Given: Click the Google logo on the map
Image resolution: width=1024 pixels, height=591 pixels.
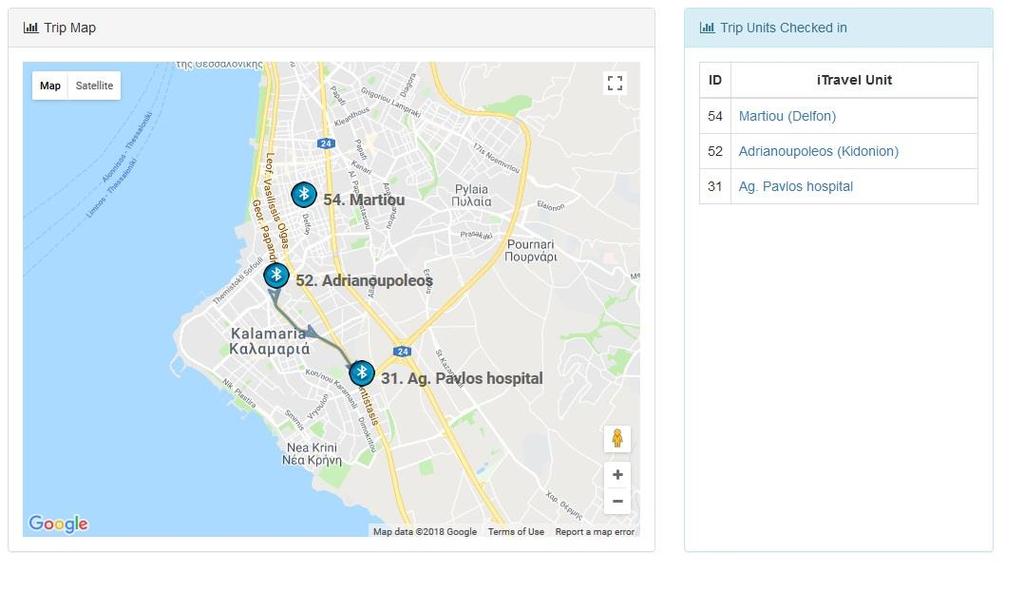Looking at the screenshot, I should pyautogui.click(x=58, y=524).
